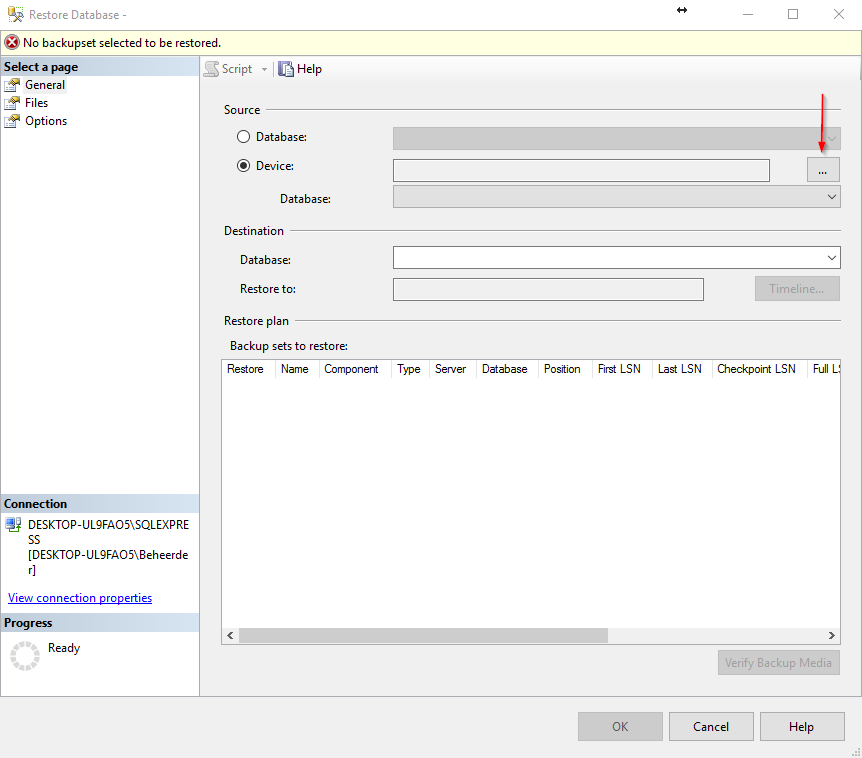Click the horizontal scrollbar thumb
This screenshot has height=758, width=862.
pyautogui.click(x=423, y=635)
